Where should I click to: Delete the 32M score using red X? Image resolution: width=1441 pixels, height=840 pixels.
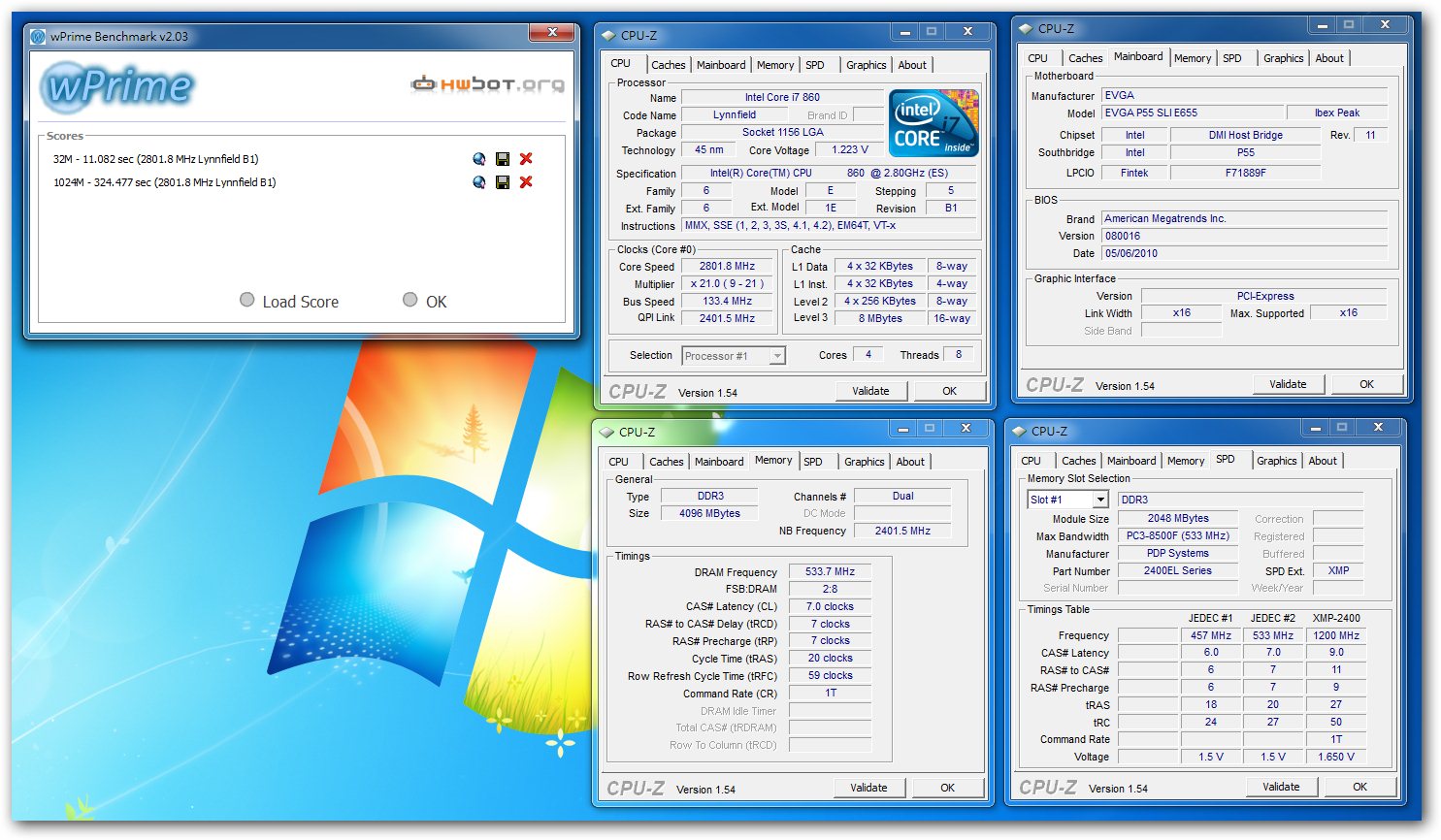[526, 159]
